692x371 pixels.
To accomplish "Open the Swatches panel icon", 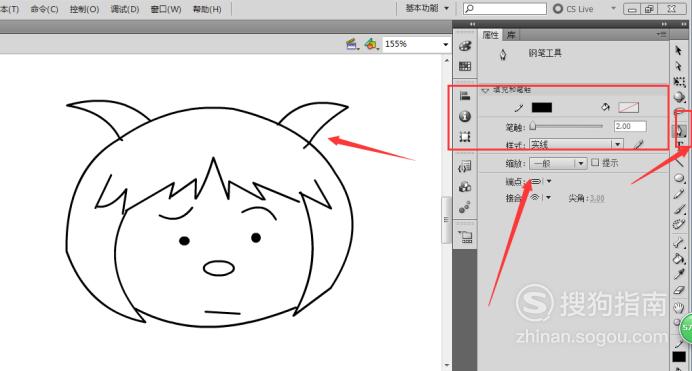I will tap(464, 66).
